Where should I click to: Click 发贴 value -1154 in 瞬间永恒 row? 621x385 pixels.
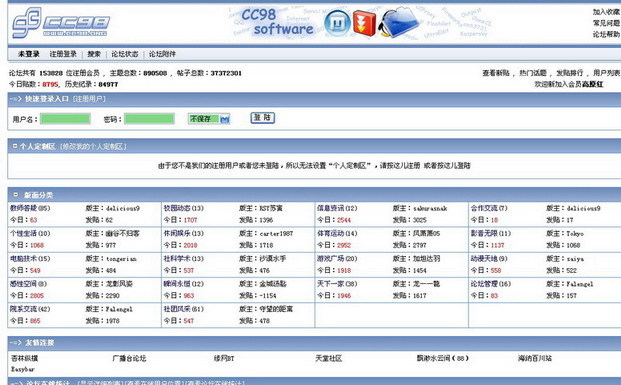pyautogui.click(x=268, y=295)
